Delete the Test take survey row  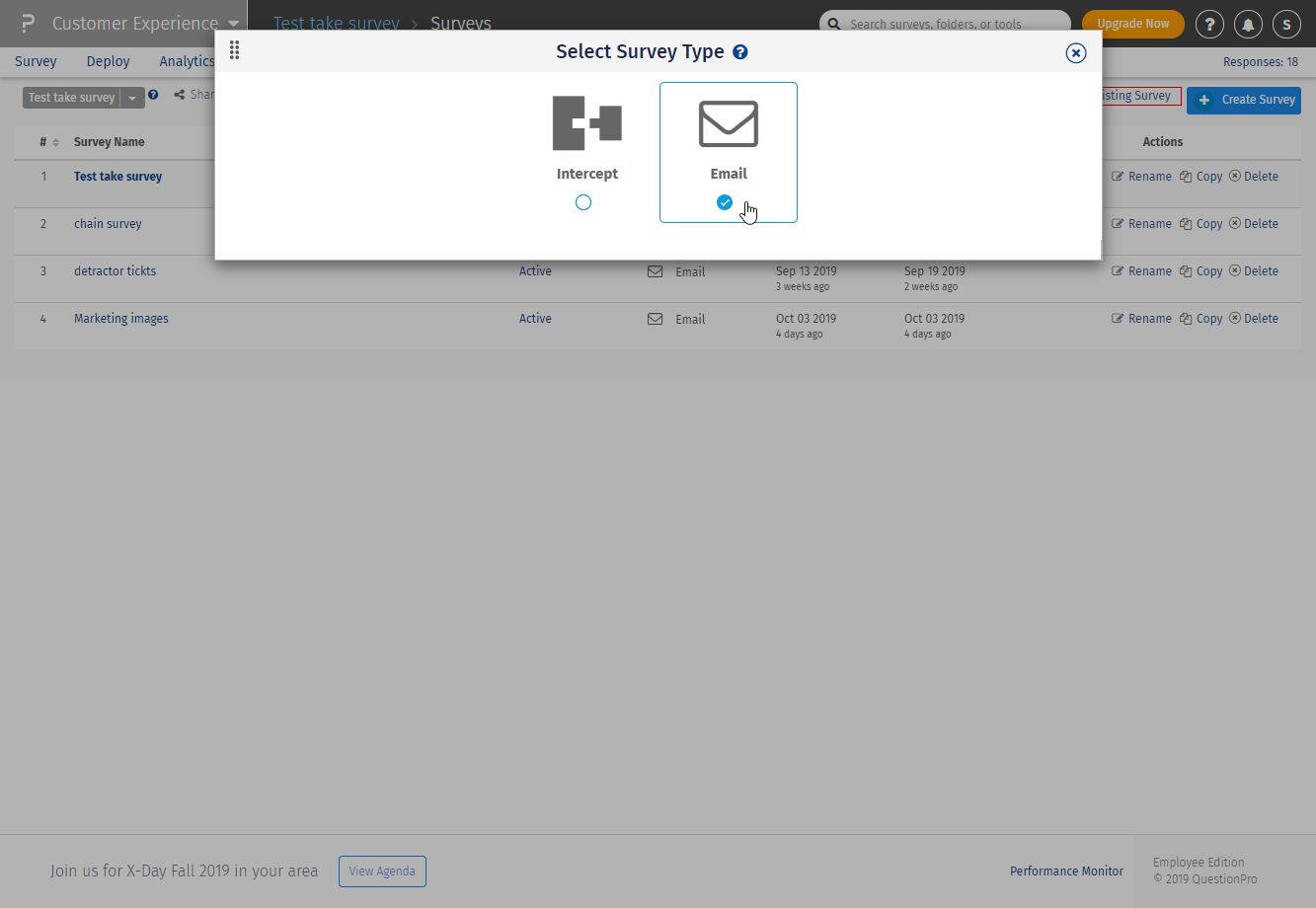(1254, 177)
